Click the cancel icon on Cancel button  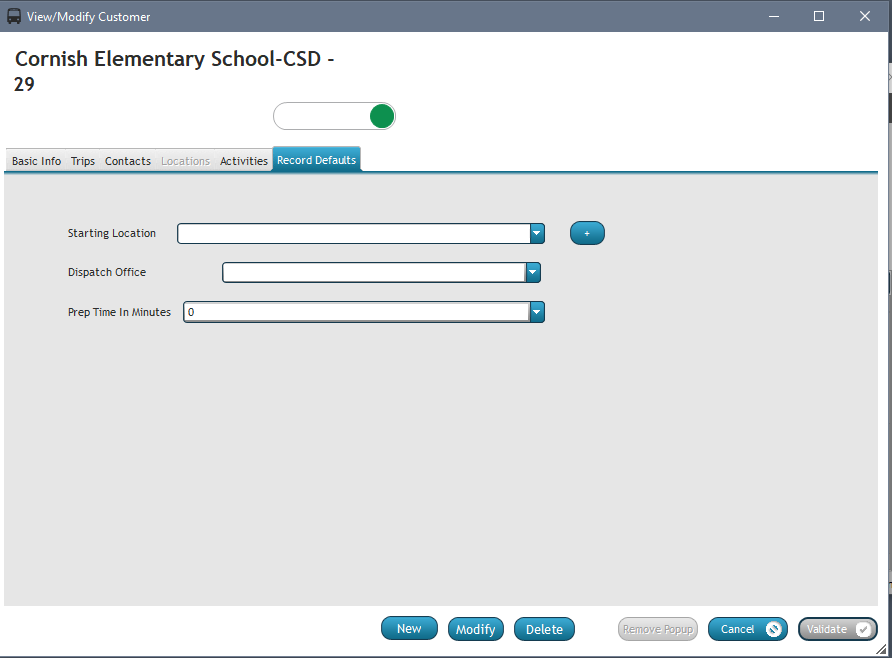point(773,629)
